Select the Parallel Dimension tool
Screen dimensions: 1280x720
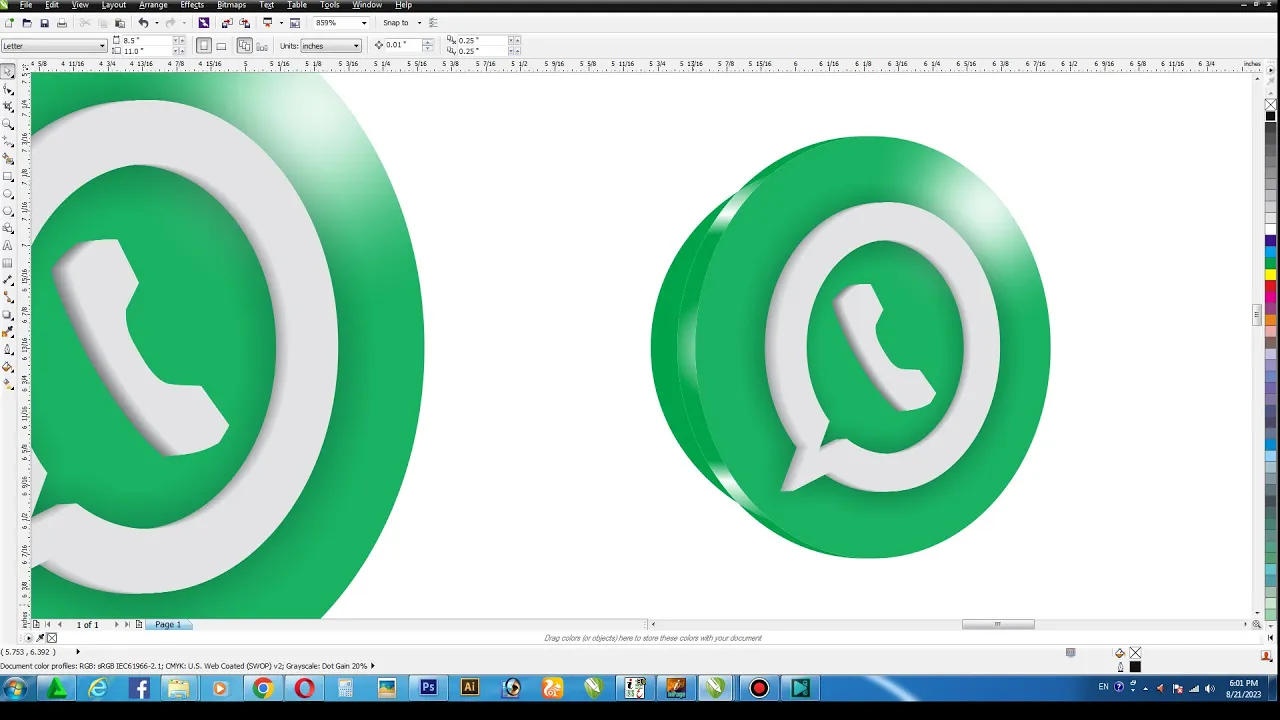tap(9, 280)
